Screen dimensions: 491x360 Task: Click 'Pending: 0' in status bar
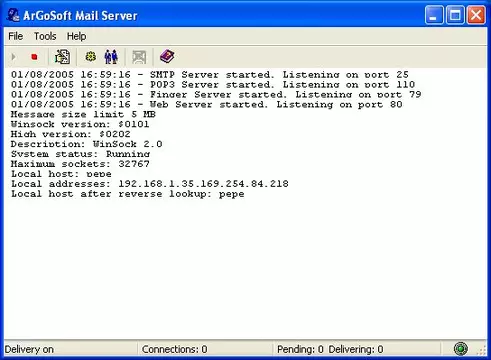tap(300, 349)
